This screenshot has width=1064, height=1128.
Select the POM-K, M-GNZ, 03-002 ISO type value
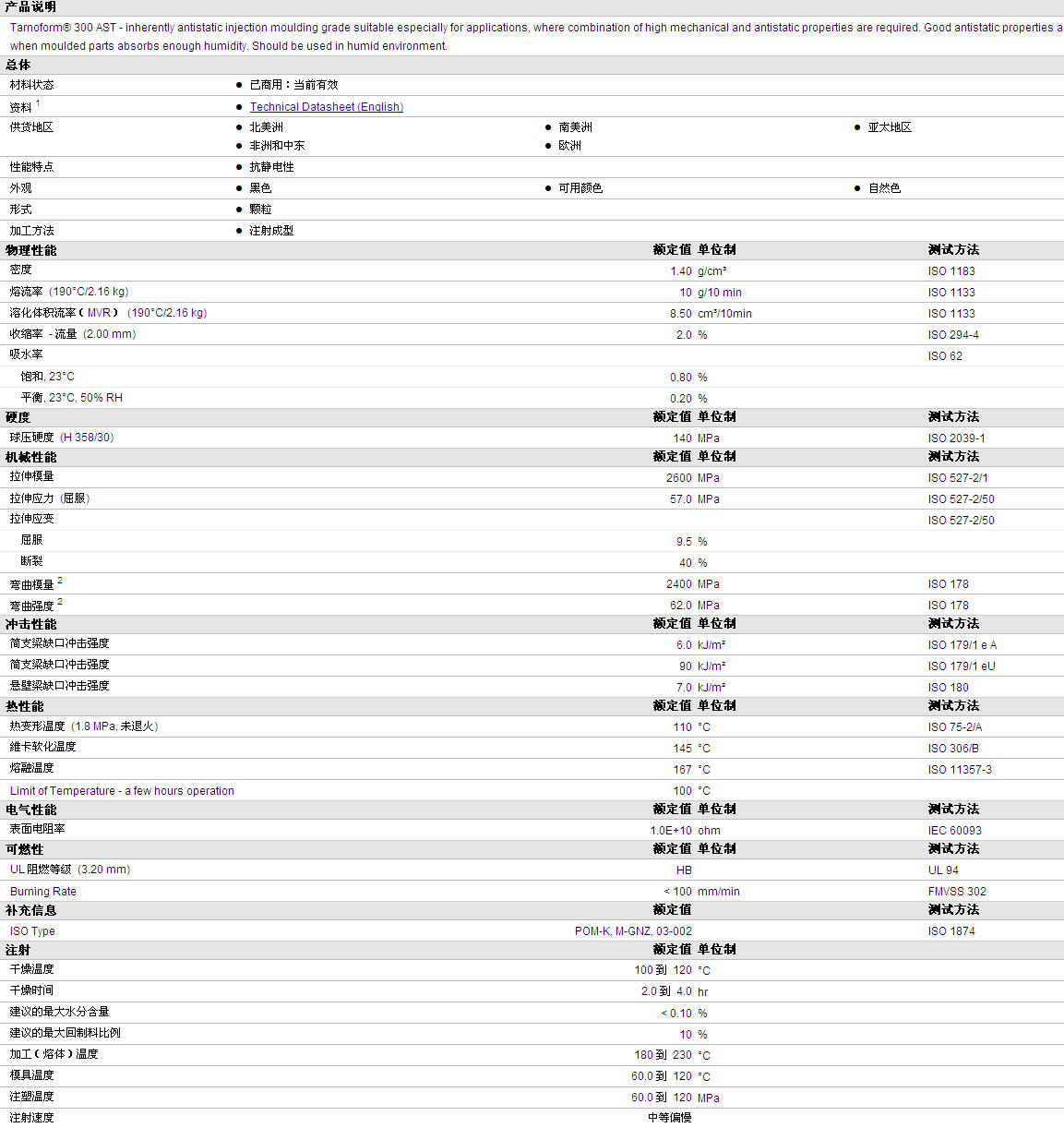tap(633, 931)
